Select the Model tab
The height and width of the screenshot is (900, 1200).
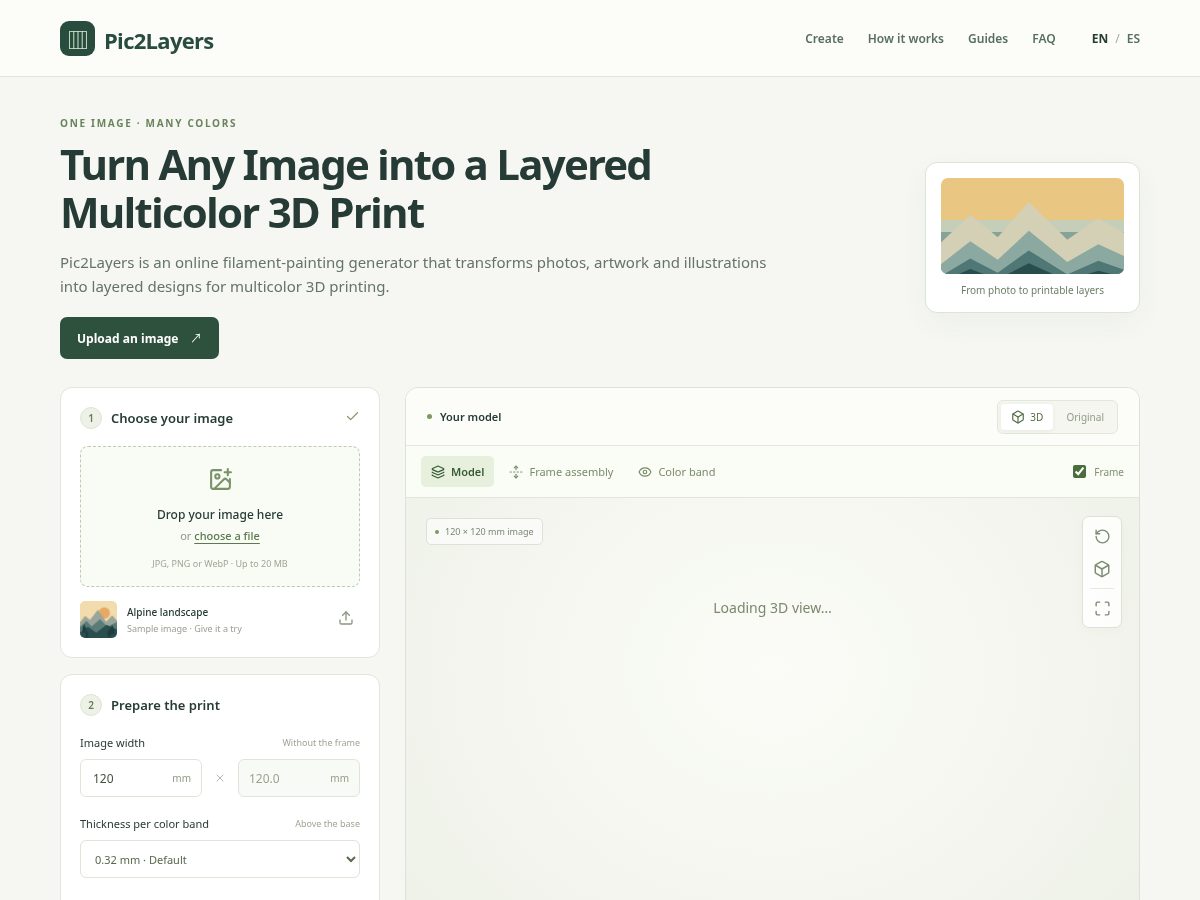coord(457,472)
